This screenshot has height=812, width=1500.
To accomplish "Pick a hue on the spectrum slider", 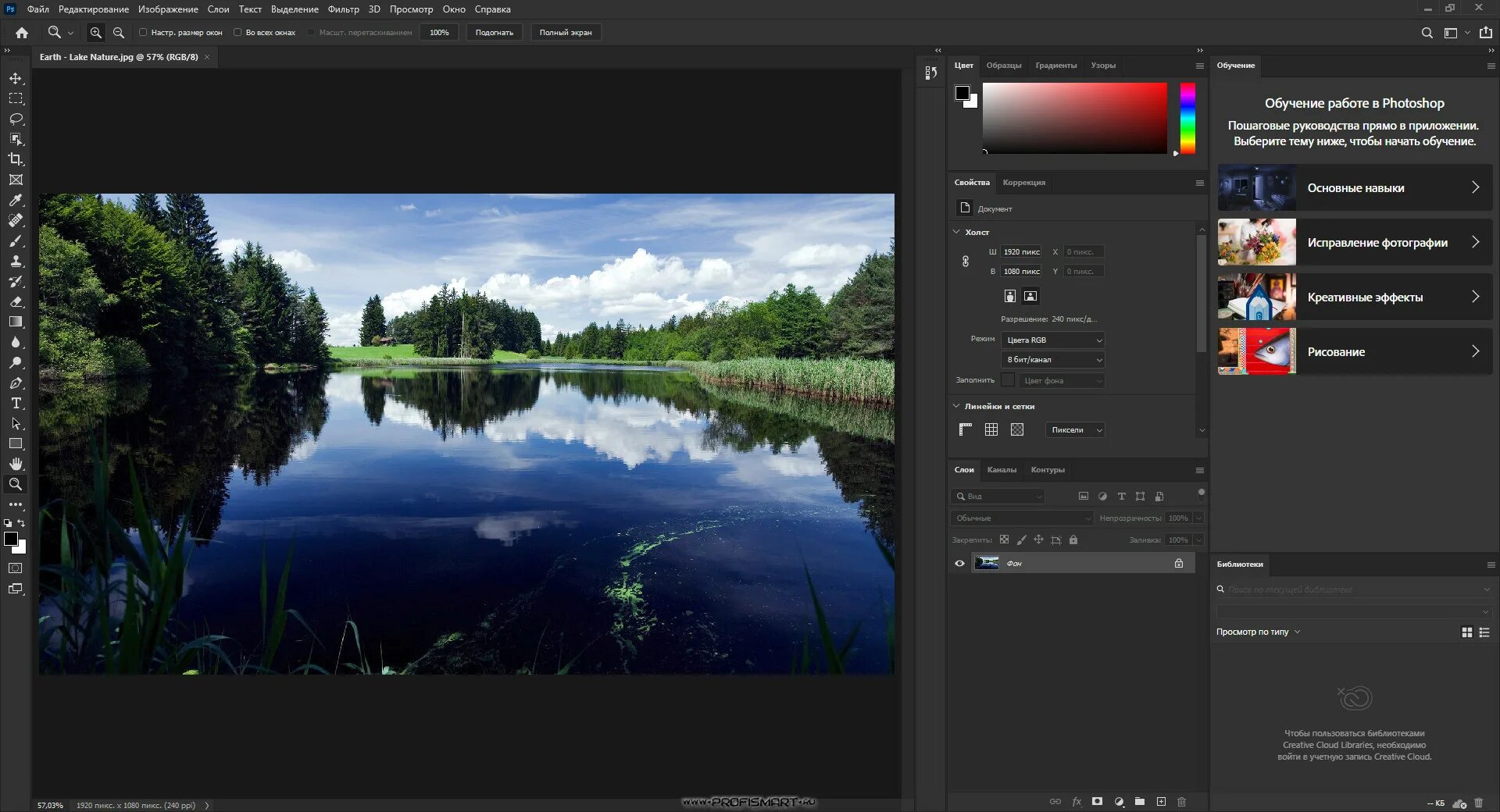I will coord(1187,118).
